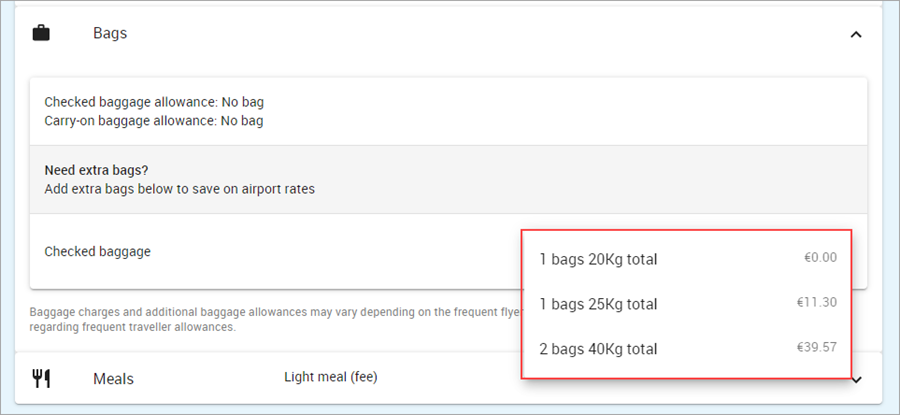Click the fork and knife Meals icon
The image size is (900, 415).
41,379
